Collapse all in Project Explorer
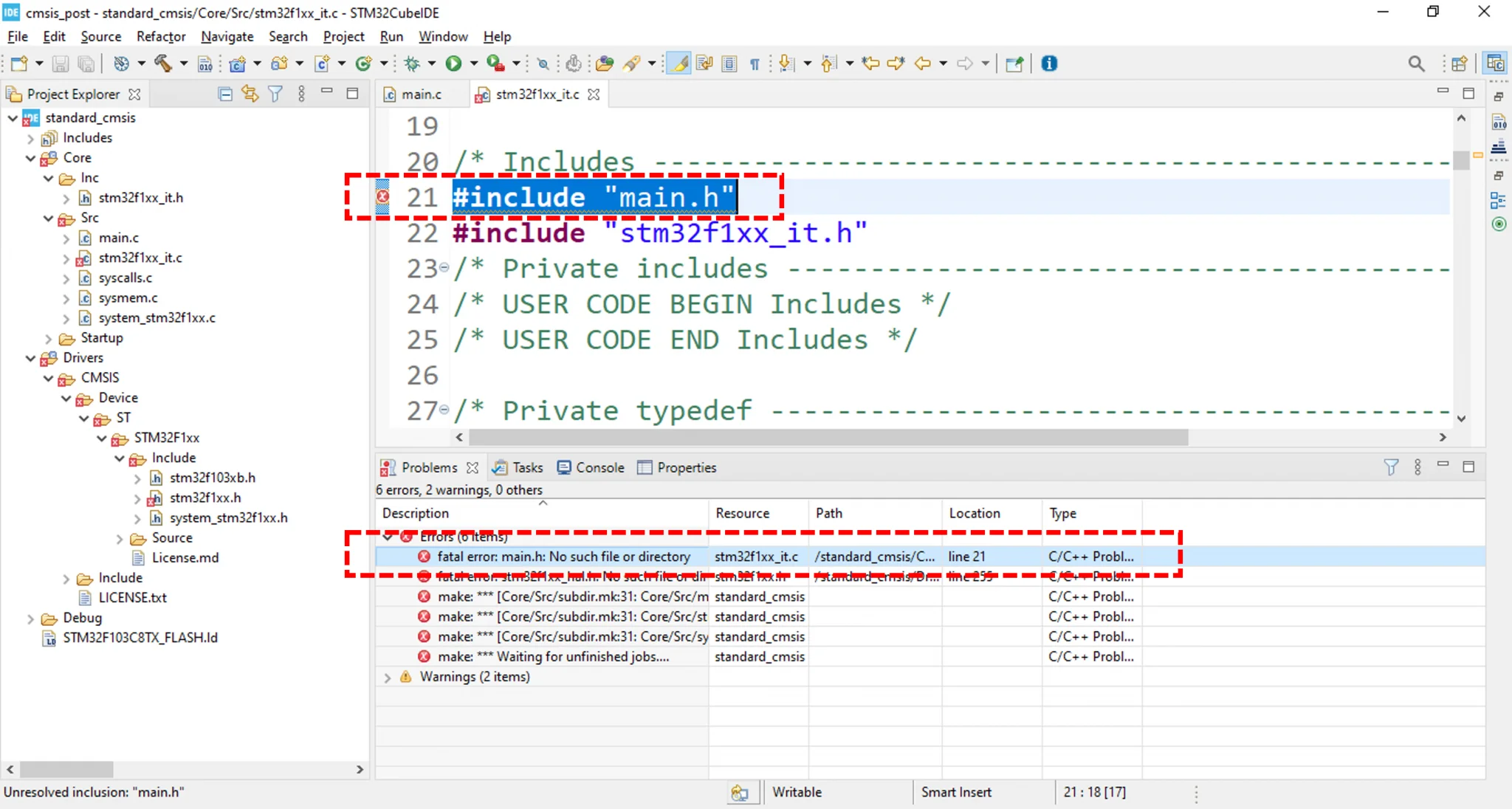The width and height of the screenshot is (1512, 809). (x=225, y=94)
